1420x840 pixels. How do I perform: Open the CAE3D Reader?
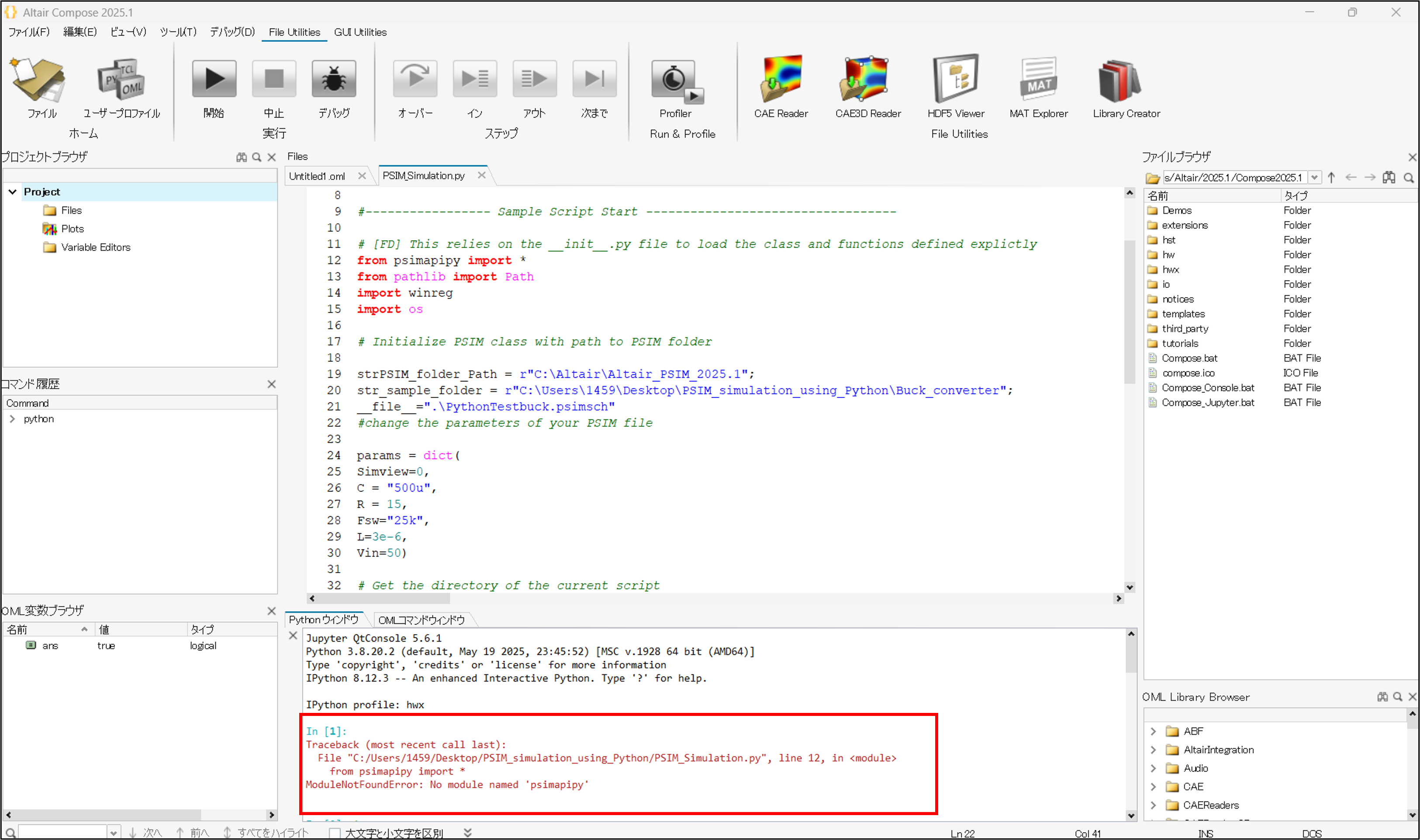(867, 79)
